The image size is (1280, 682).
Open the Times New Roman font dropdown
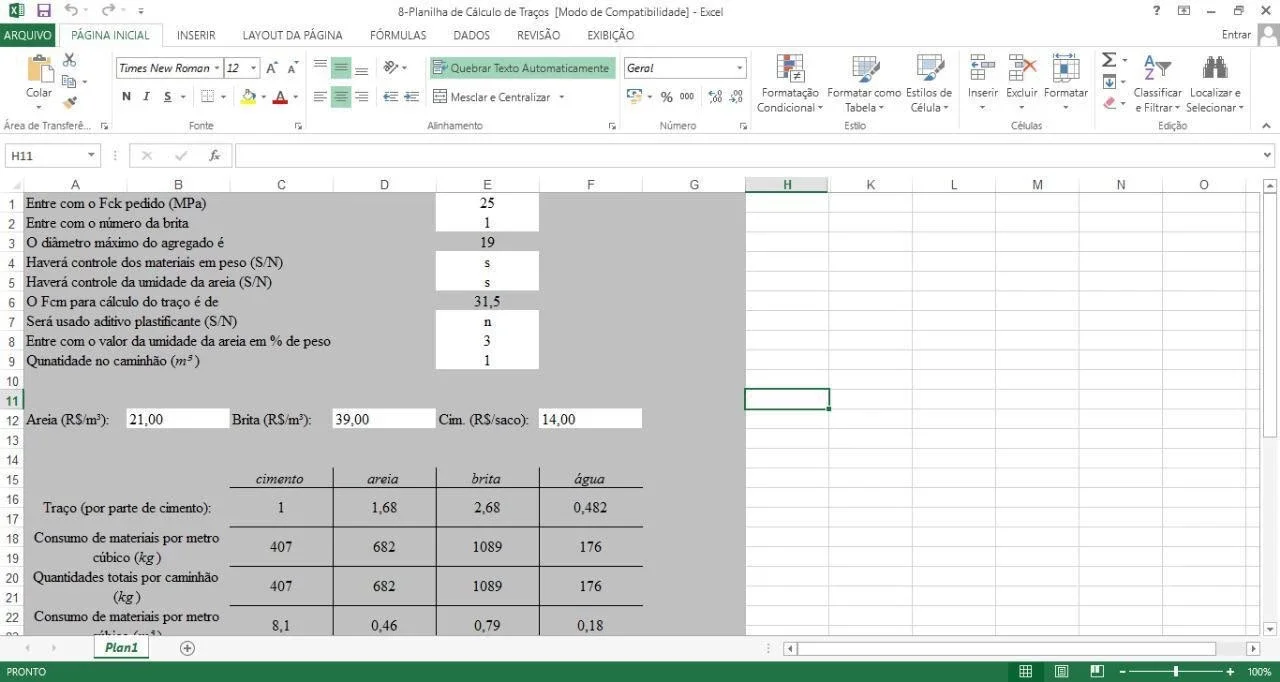tap(216, 68)
